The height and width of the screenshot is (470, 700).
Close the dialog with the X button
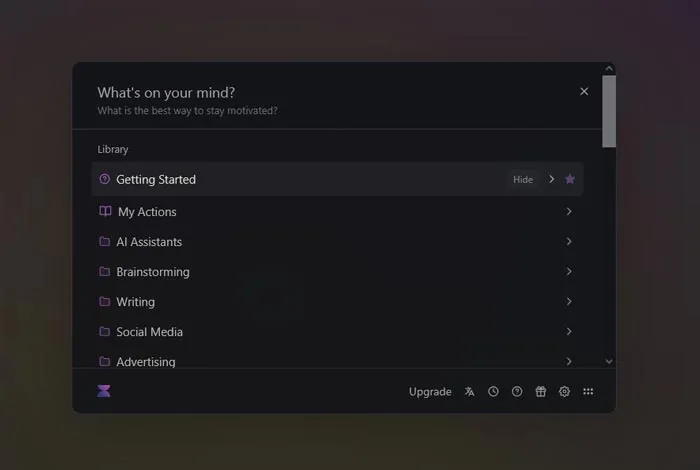[584, 91]
